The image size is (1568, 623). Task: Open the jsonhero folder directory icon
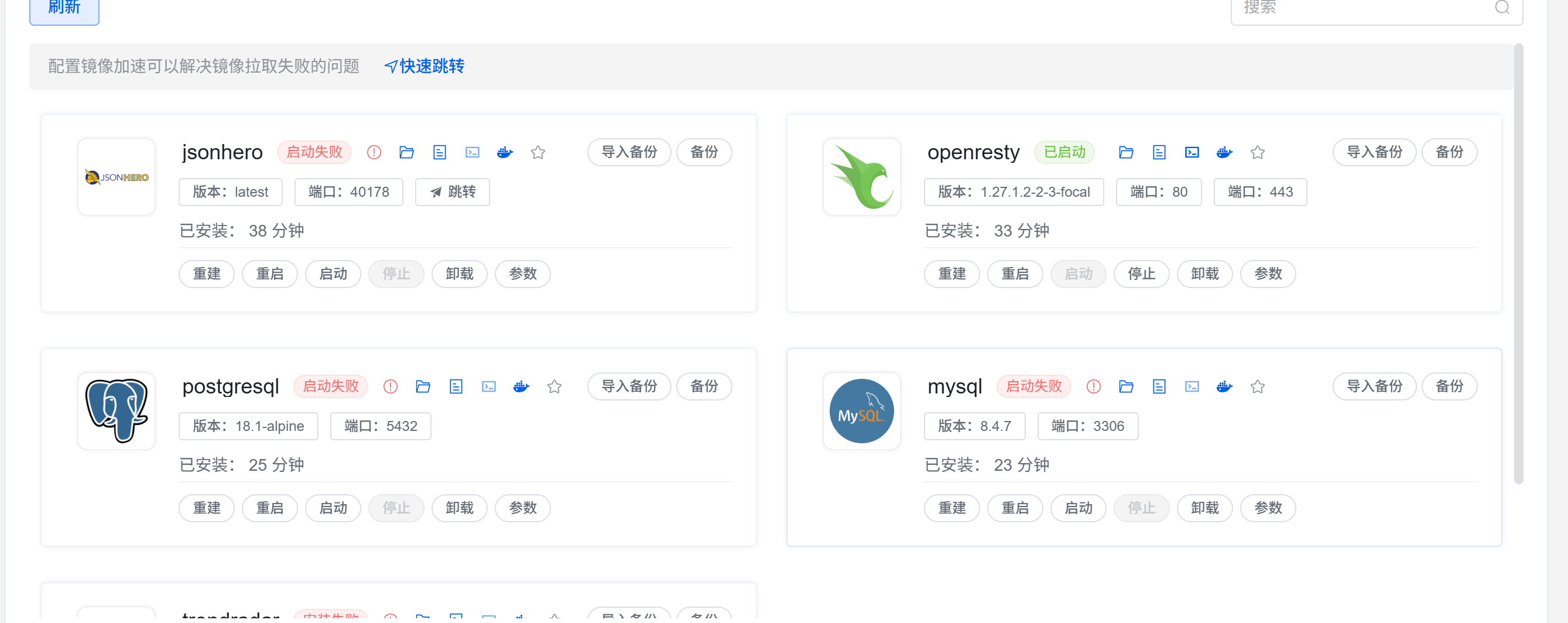406,152
